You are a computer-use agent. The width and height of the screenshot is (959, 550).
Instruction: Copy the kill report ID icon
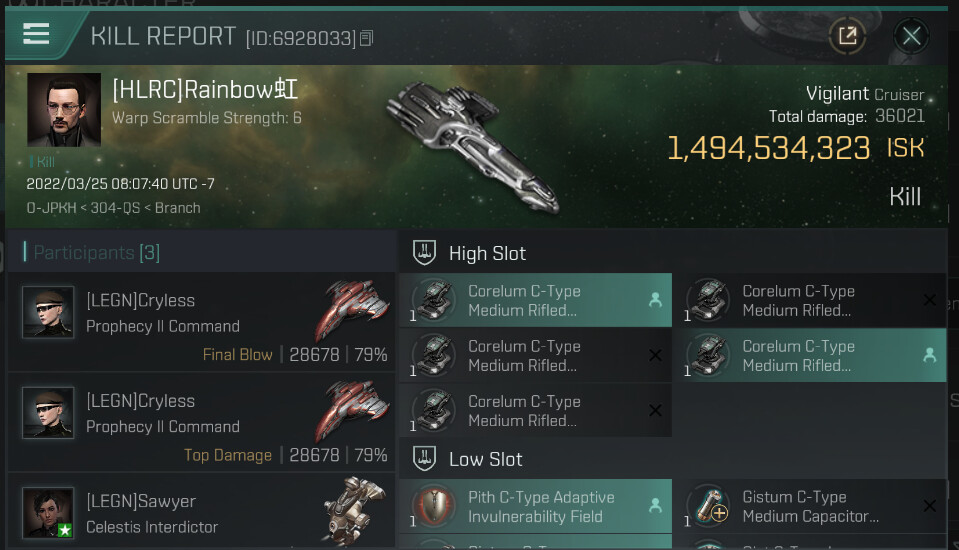coord(366,39)
